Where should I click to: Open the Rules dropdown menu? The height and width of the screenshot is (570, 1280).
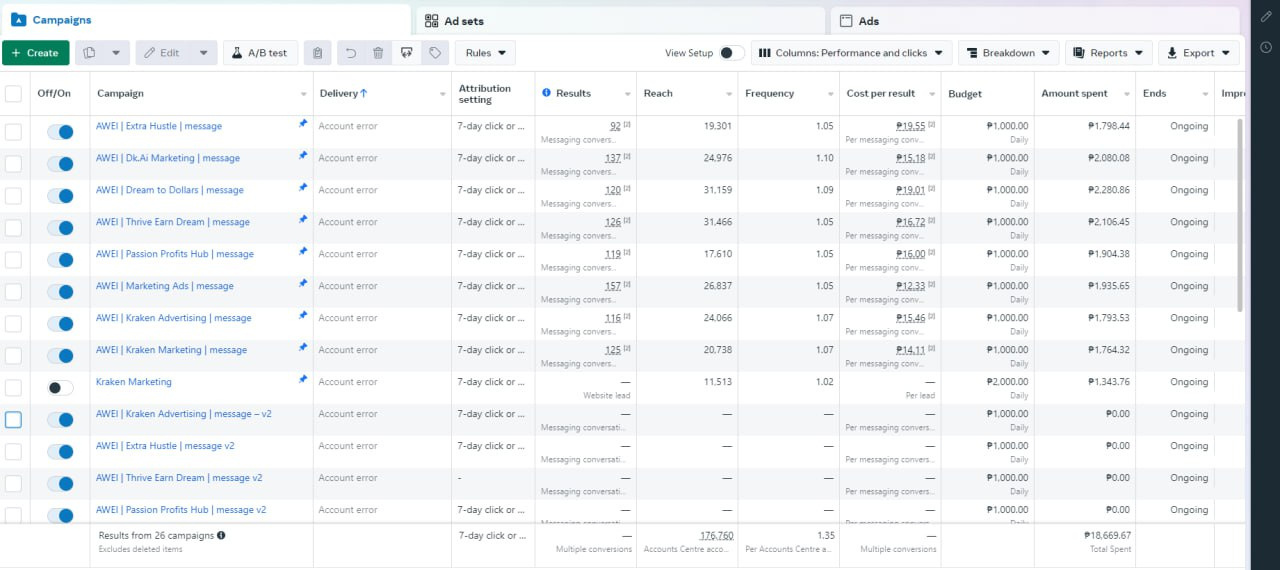pyautogui.click(x=485, y=53)
